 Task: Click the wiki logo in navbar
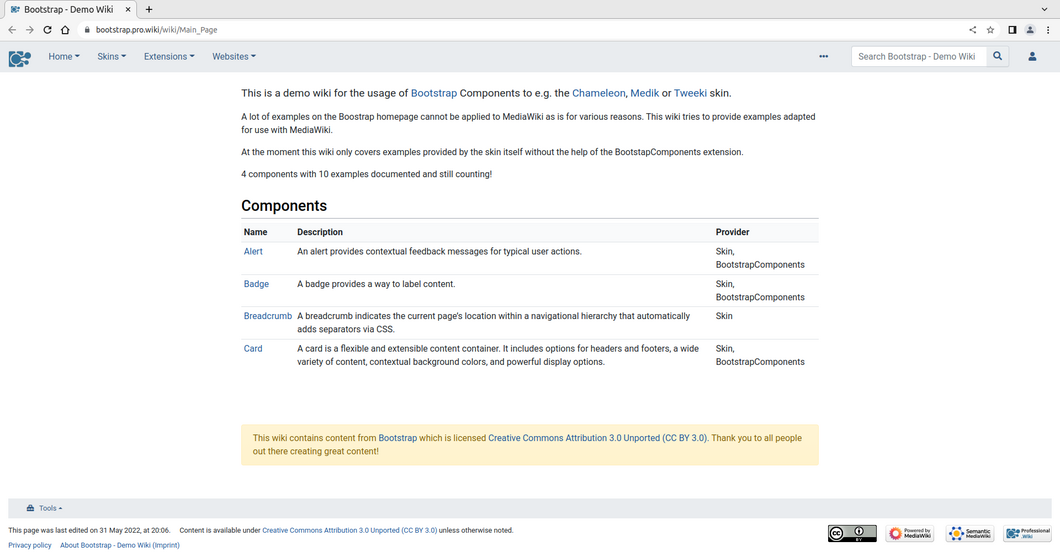point(20,58)
